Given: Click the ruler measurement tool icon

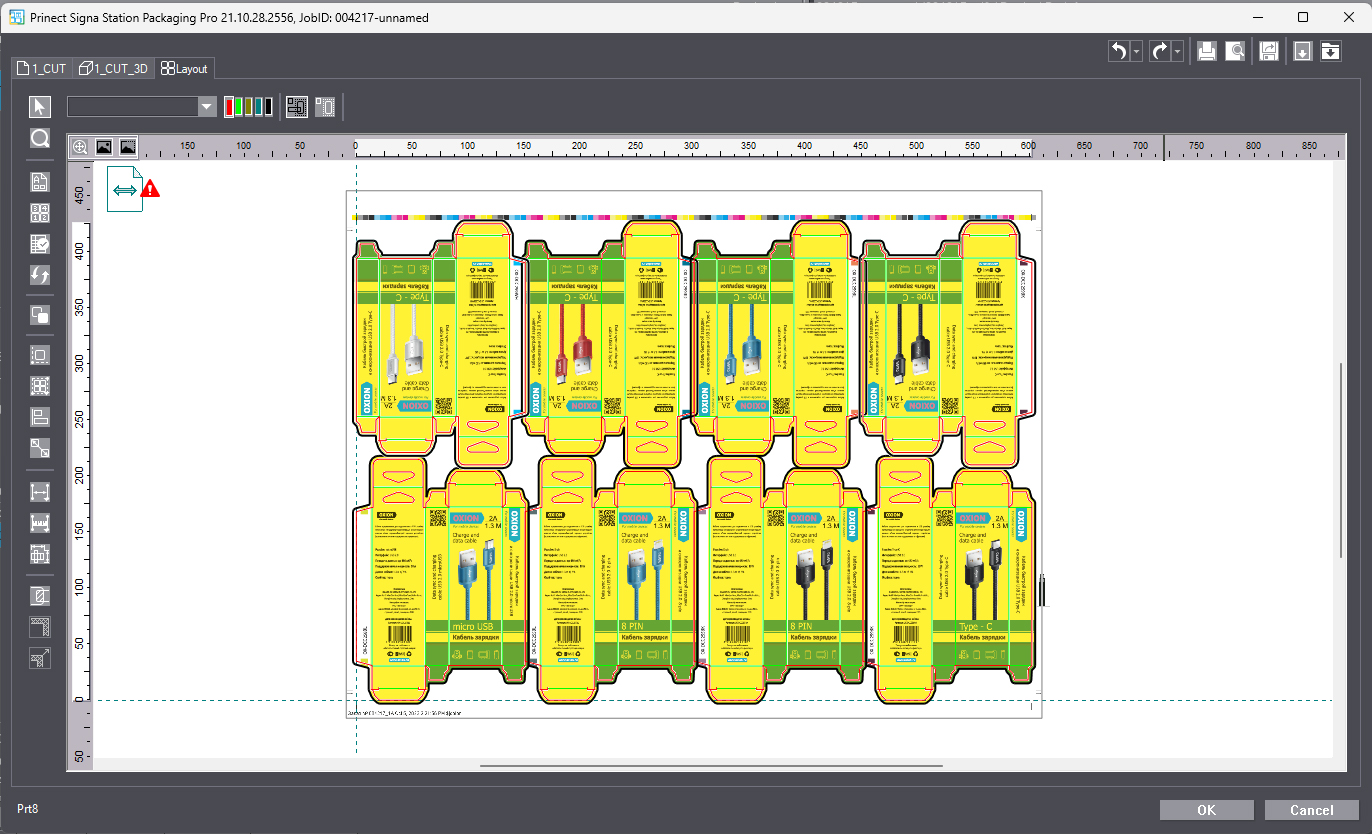Looking at the screenshot, I should click(40, 523).
